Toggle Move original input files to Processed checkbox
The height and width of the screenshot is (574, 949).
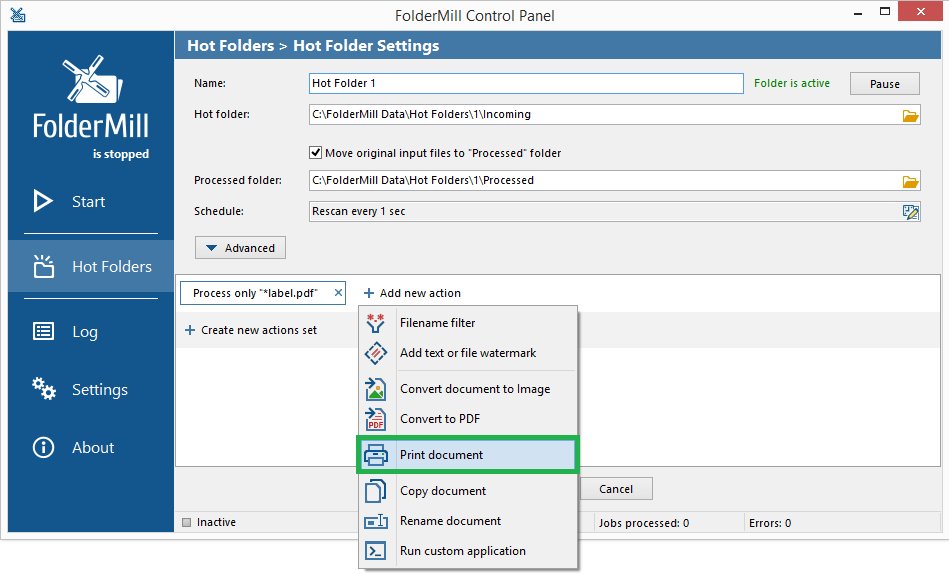point(315,153)
